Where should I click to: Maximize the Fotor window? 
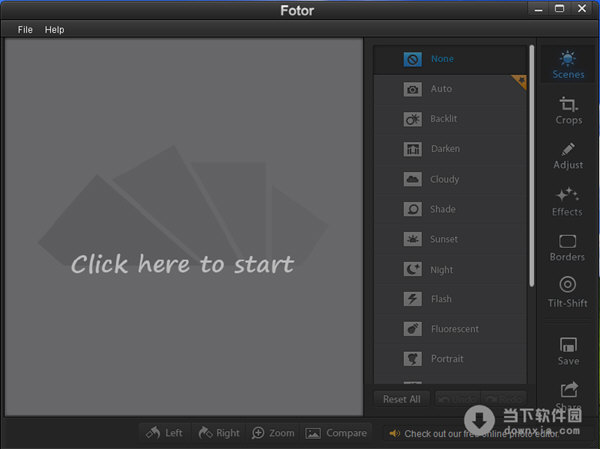(x=559, y=9)
